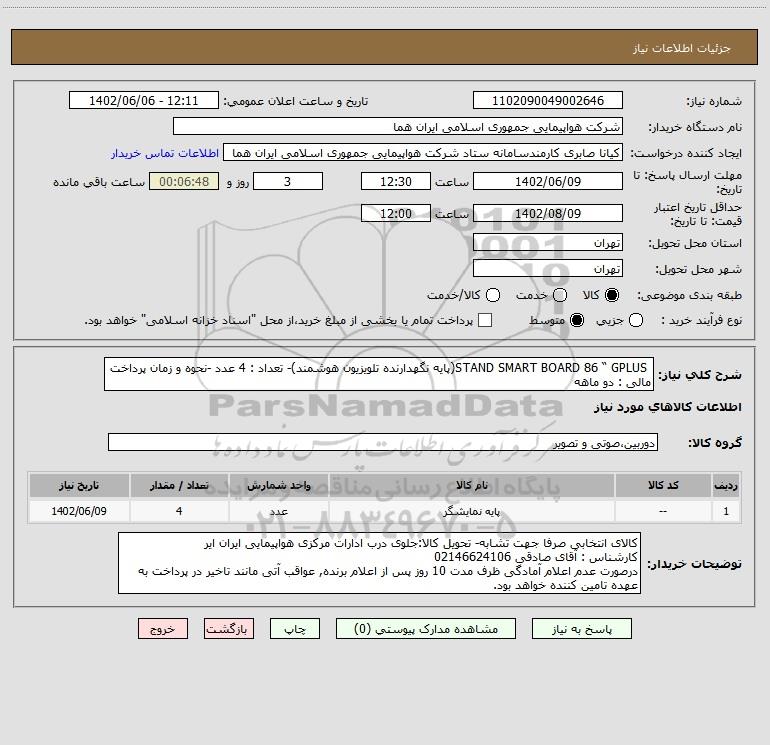The height and width of the screenshot is (745, 770).
Task: Click the delivery province تهران field
Action: pyautogui.click(x=548, y=243)
